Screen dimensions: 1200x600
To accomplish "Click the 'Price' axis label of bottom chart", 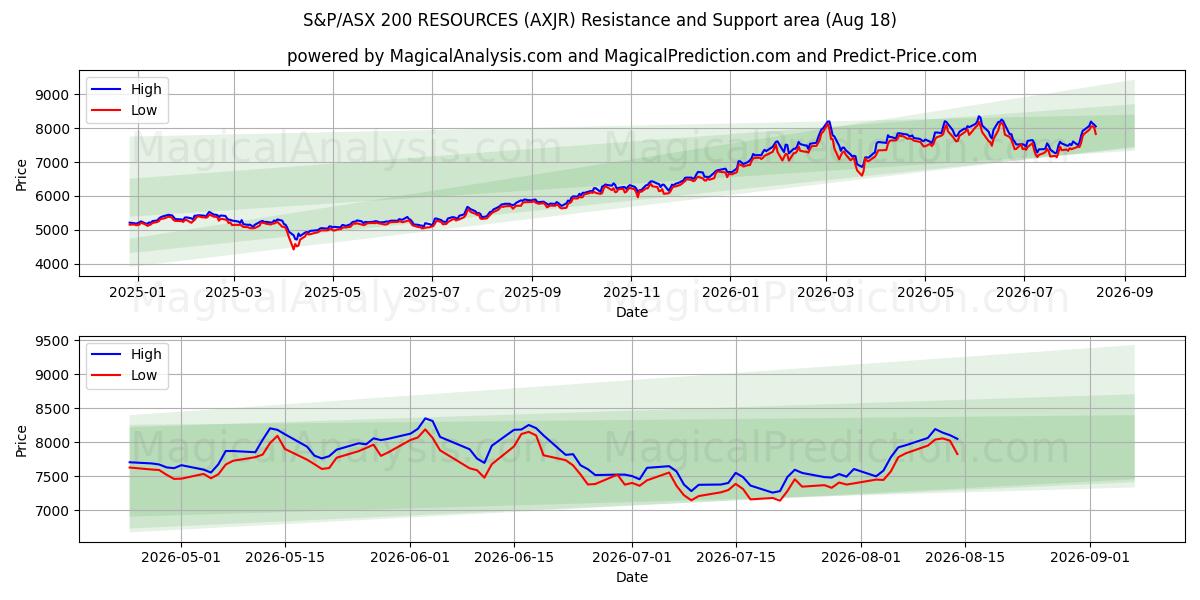I will 22,439.
